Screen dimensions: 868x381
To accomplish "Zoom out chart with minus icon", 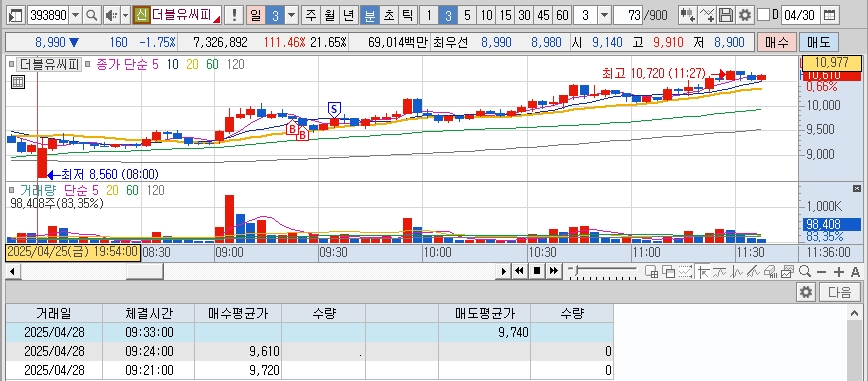I will click(x=822, y=272).
